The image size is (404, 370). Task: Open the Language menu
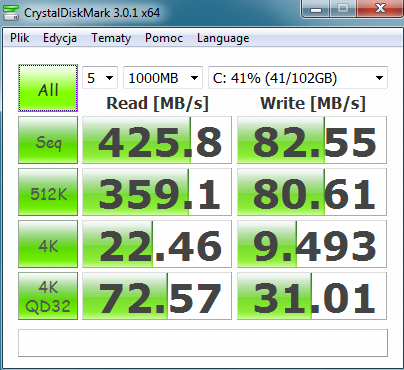(223, 38)
